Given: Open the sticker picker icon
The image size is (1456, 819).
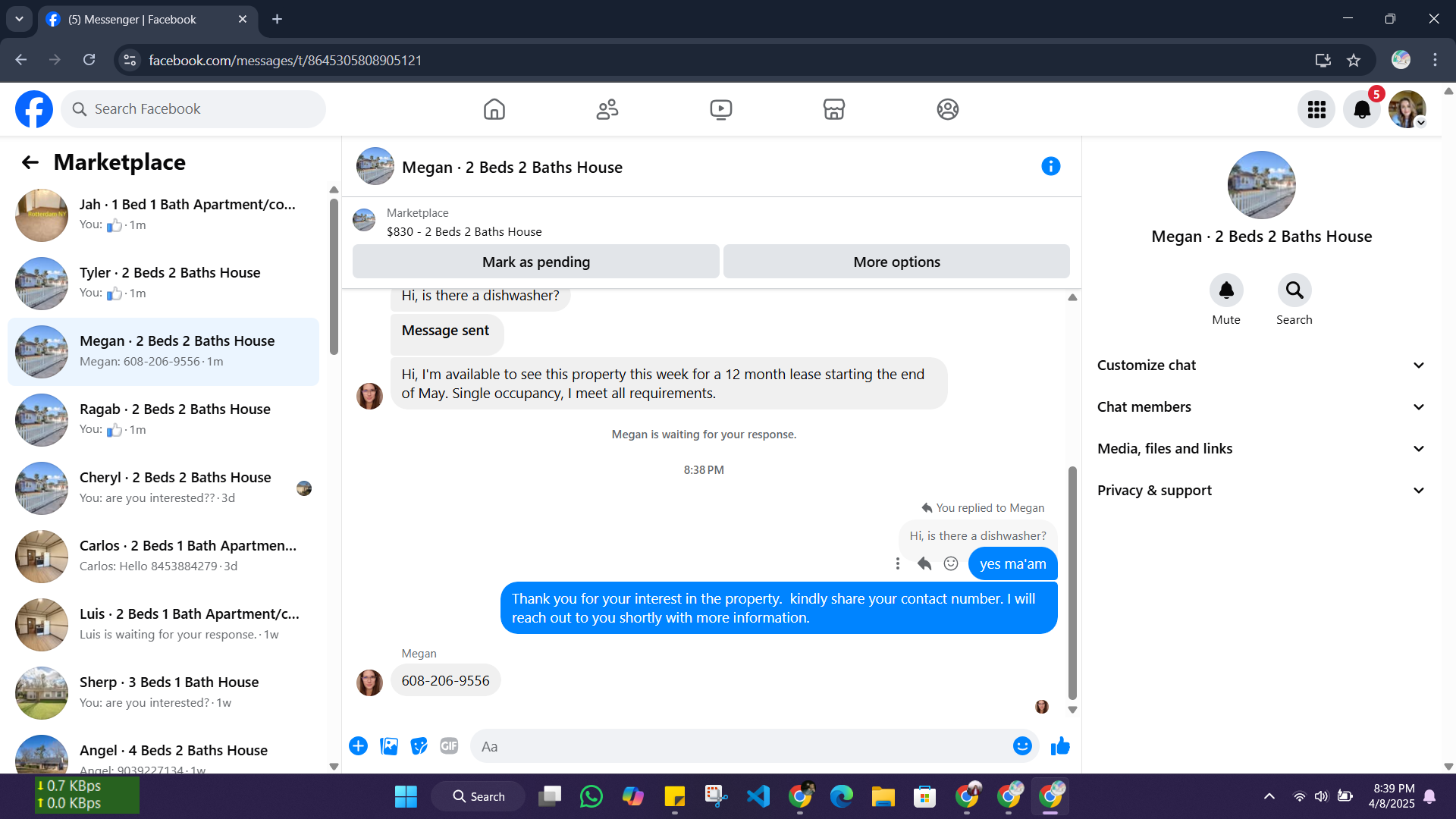Looking at the screenshot, I should tap(419, 746).
